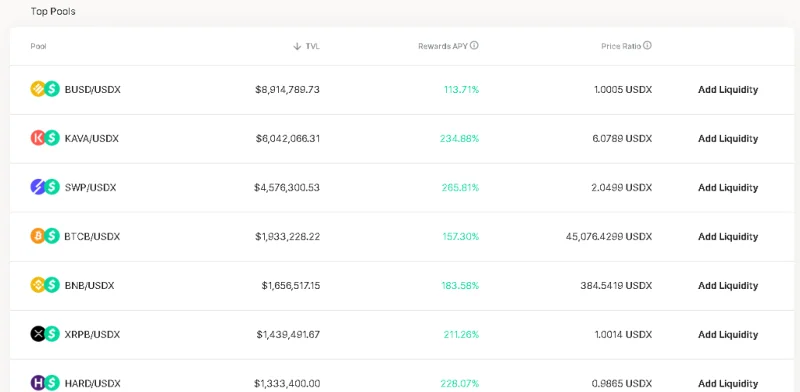The width and height of the screenshot is (800, 392).
Task: Add liquidity to the BTCB/USDX pool
Action: 728,236
